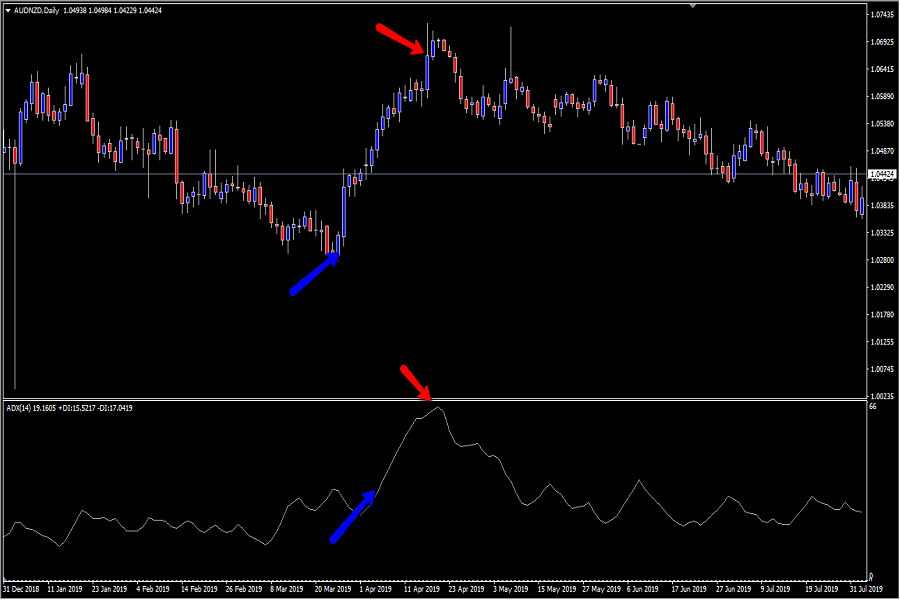Click the 1 Apr 2019 date label
This screenshot has width=900, height=600.
(376, 589)
